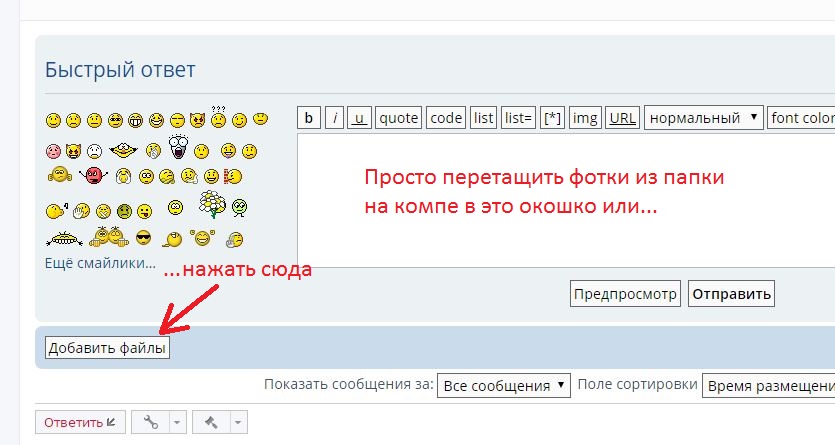The image size is (835, 445).
Task: Open the Все сообщения filter dropdown
Action: [x=504, y=385]
